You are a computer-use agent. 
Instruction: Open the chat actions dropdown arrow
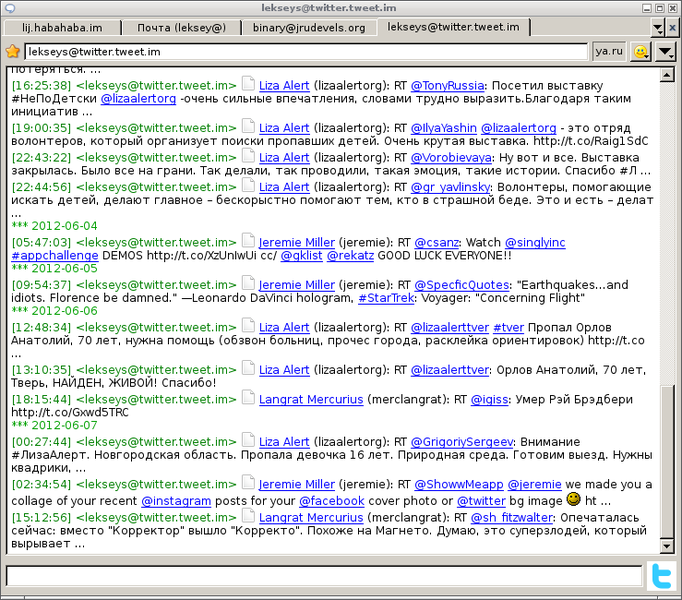[665, 51]
